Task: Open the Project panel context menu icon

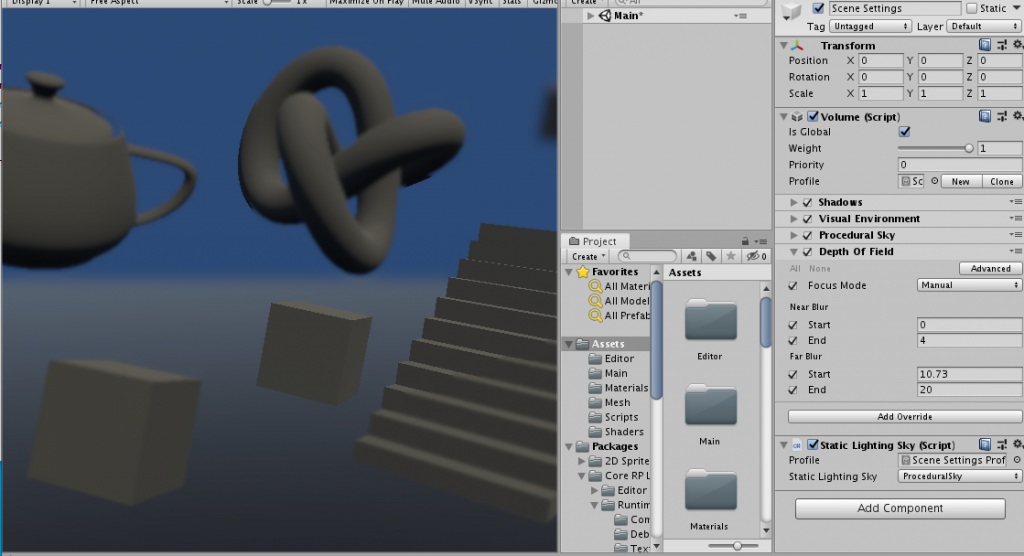Action: click(761, 241)
